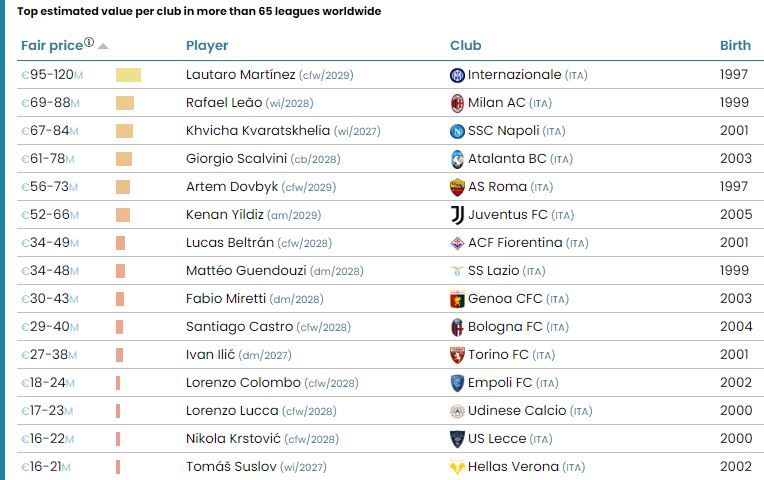764x480 pixels.
Task: Click the AS Roma badge icon
Action: pyautogui.click(x=457, y=188)
